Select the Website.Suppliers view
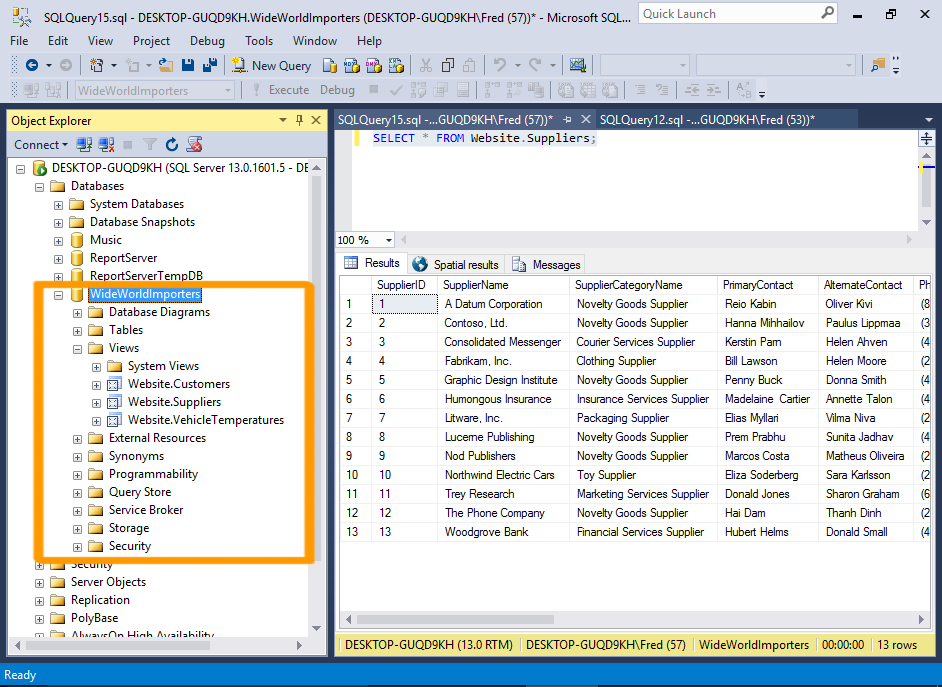Image resolution: width=942 pixels, height=687 pixels. coord(174,402)
